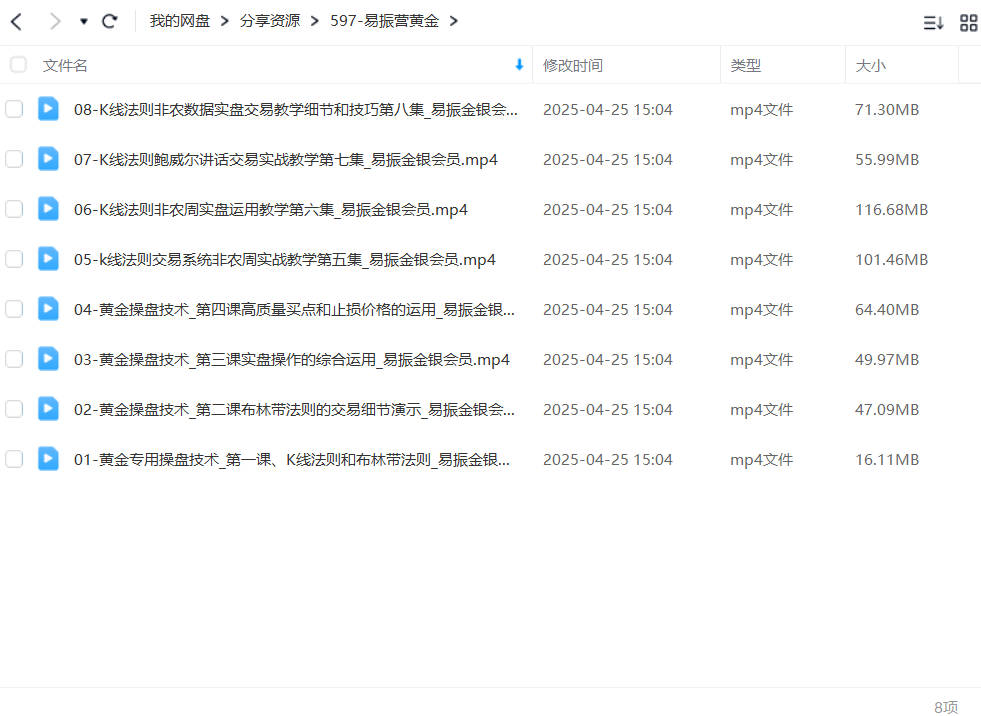The height and width of the screenshot is (716, 981).
Task: Click the video icon of file 05
Action: [48, 258]
